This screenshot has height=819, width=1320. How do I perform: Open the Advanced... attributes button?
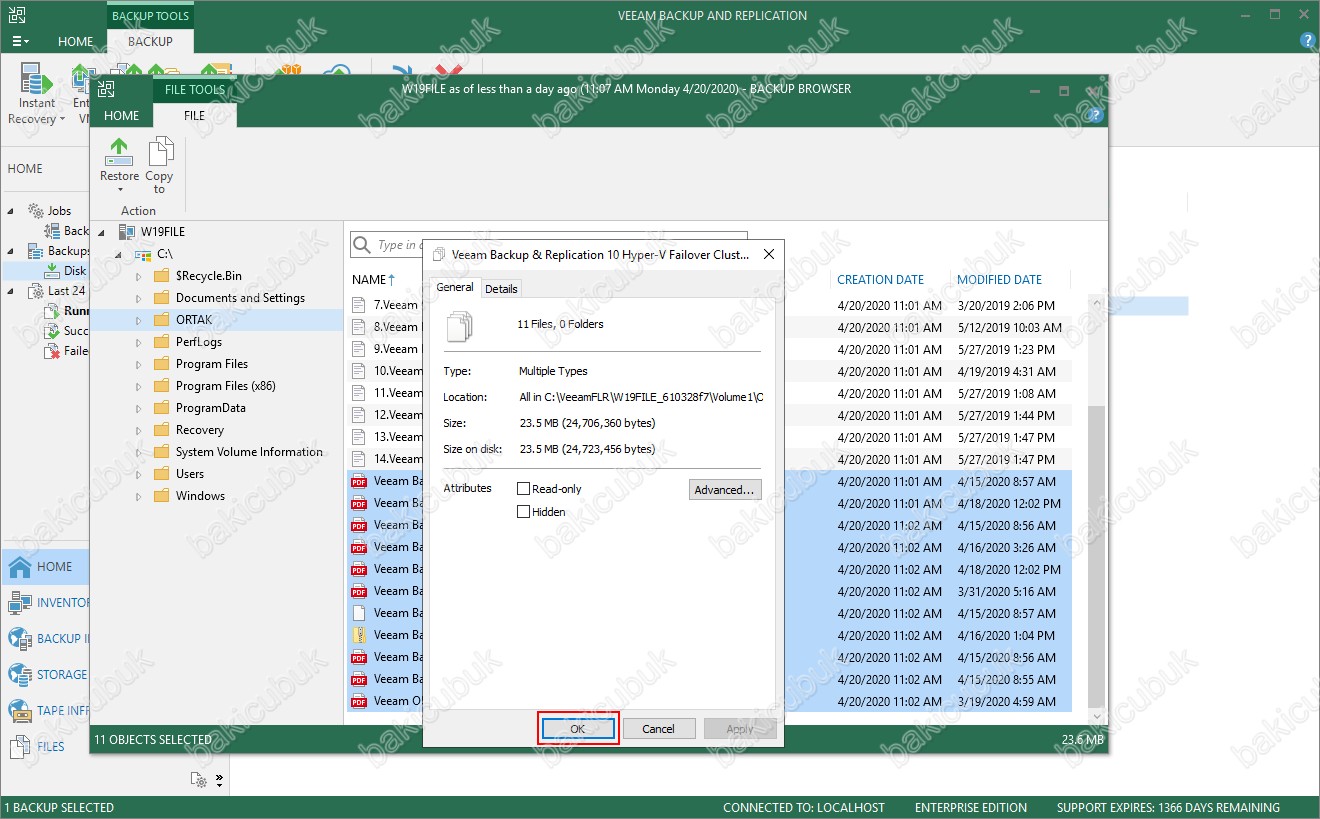click(725, 490)
